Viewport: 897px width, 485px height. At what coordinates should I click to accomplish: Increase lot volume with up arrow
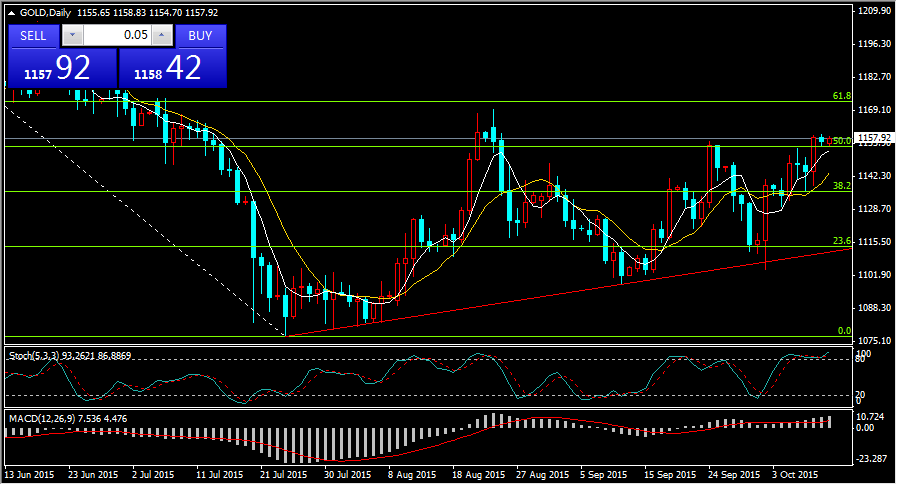pyautogui.click(x=162, y=35)
